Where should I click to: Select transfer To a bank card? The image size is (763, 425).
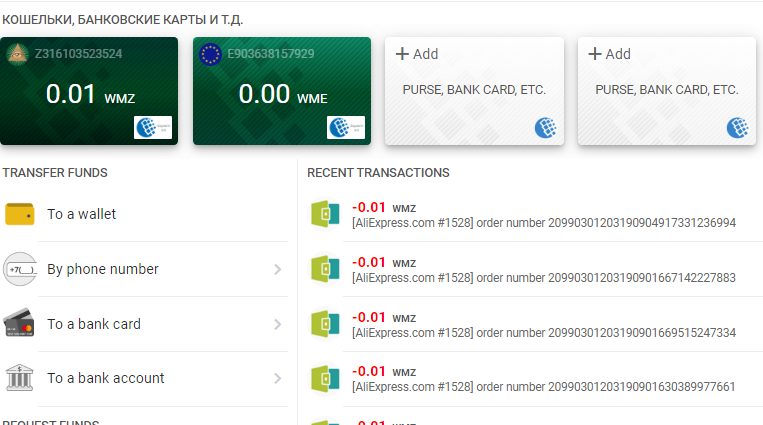145,324
